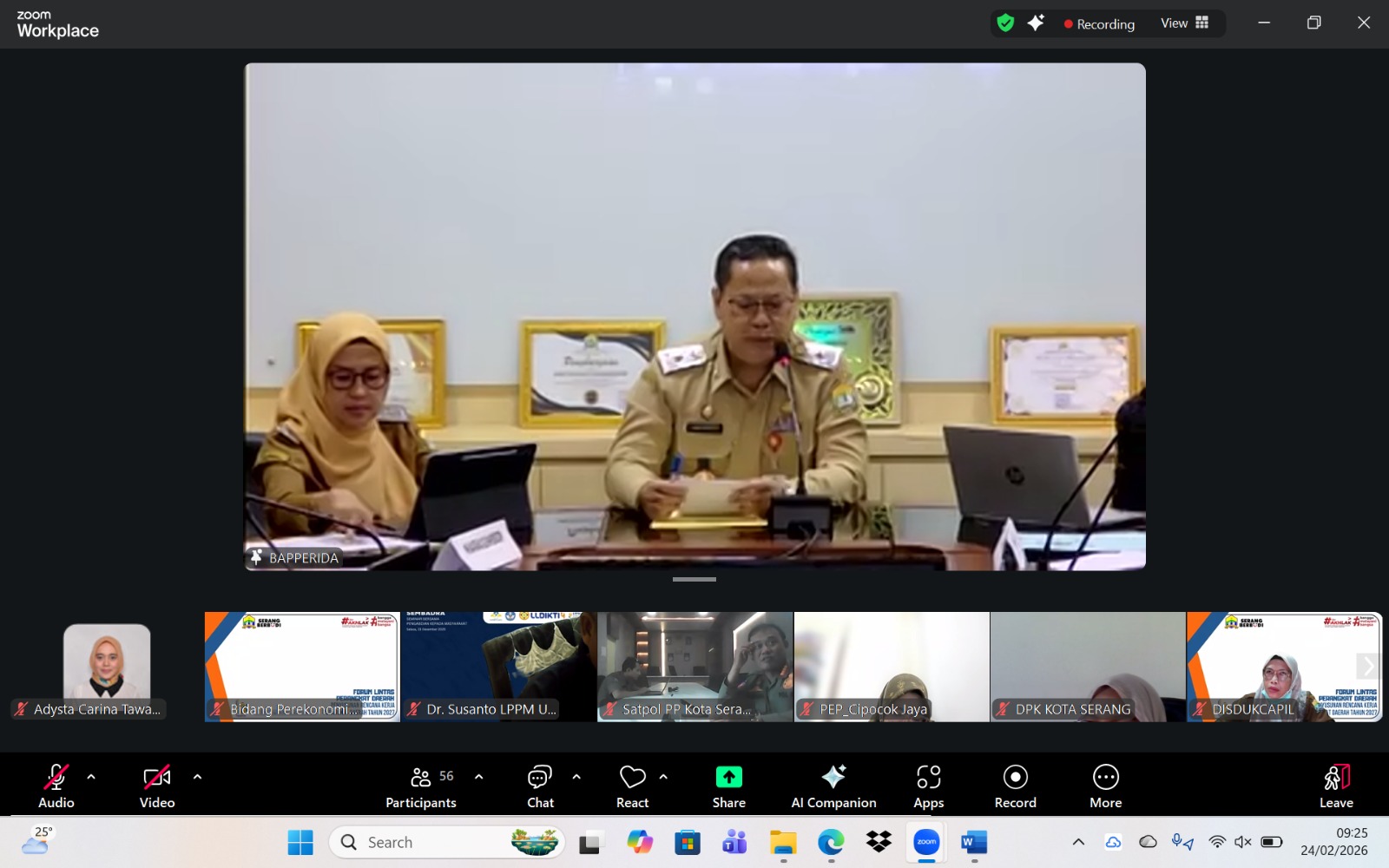Open the Apps panel
The image size is (1389, 868).
[928, 786]
